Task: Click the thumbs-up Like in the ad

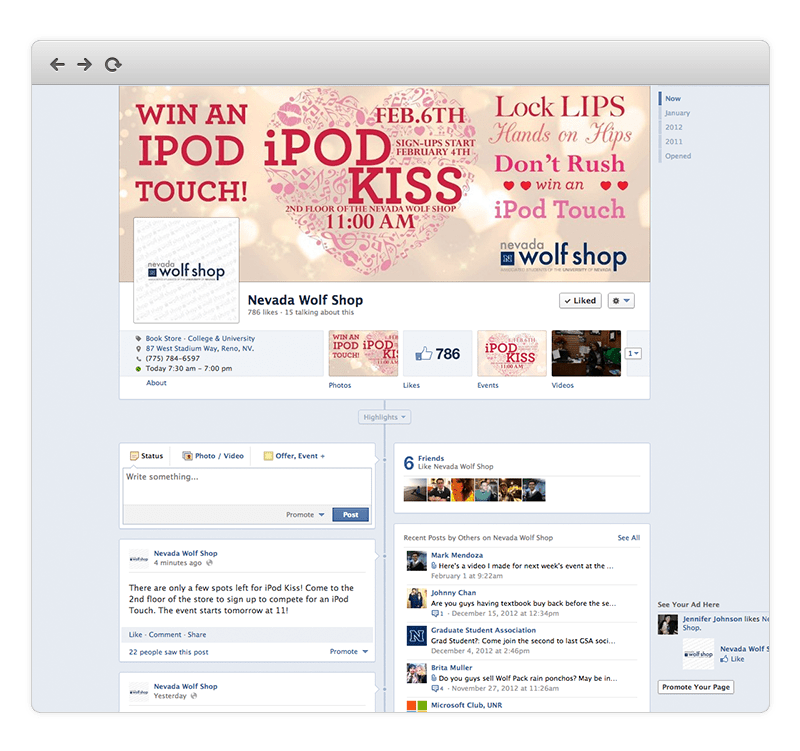Action: pyautogui.click(x=732, y=659)
